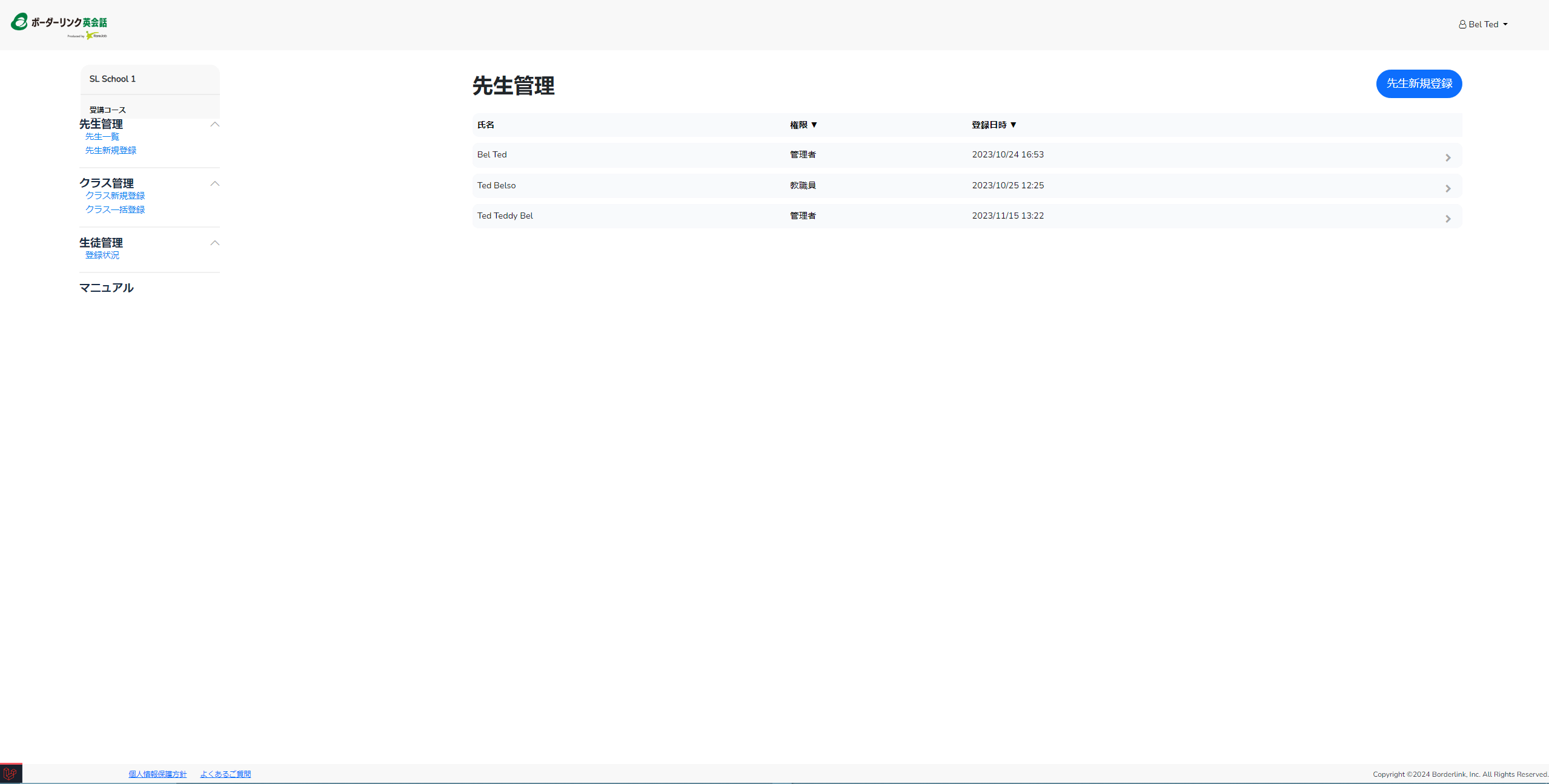Open クラス一括登録 sidebar link
Viewport: 1549px width, 784px height.
pos(115,209)
